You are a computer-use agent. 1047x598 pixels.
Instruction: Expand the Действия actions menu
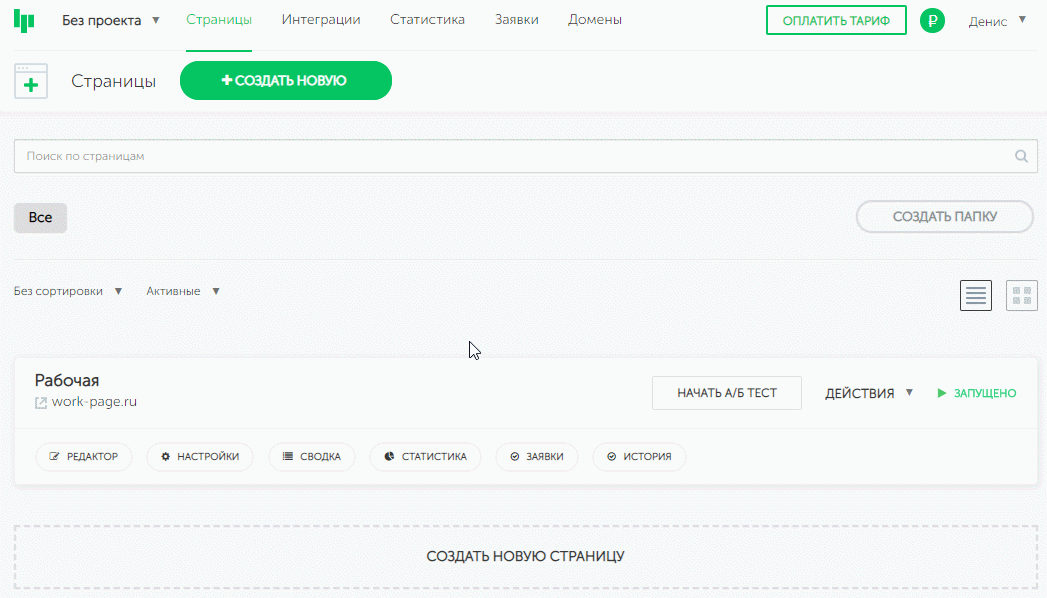tap(868, 393)
